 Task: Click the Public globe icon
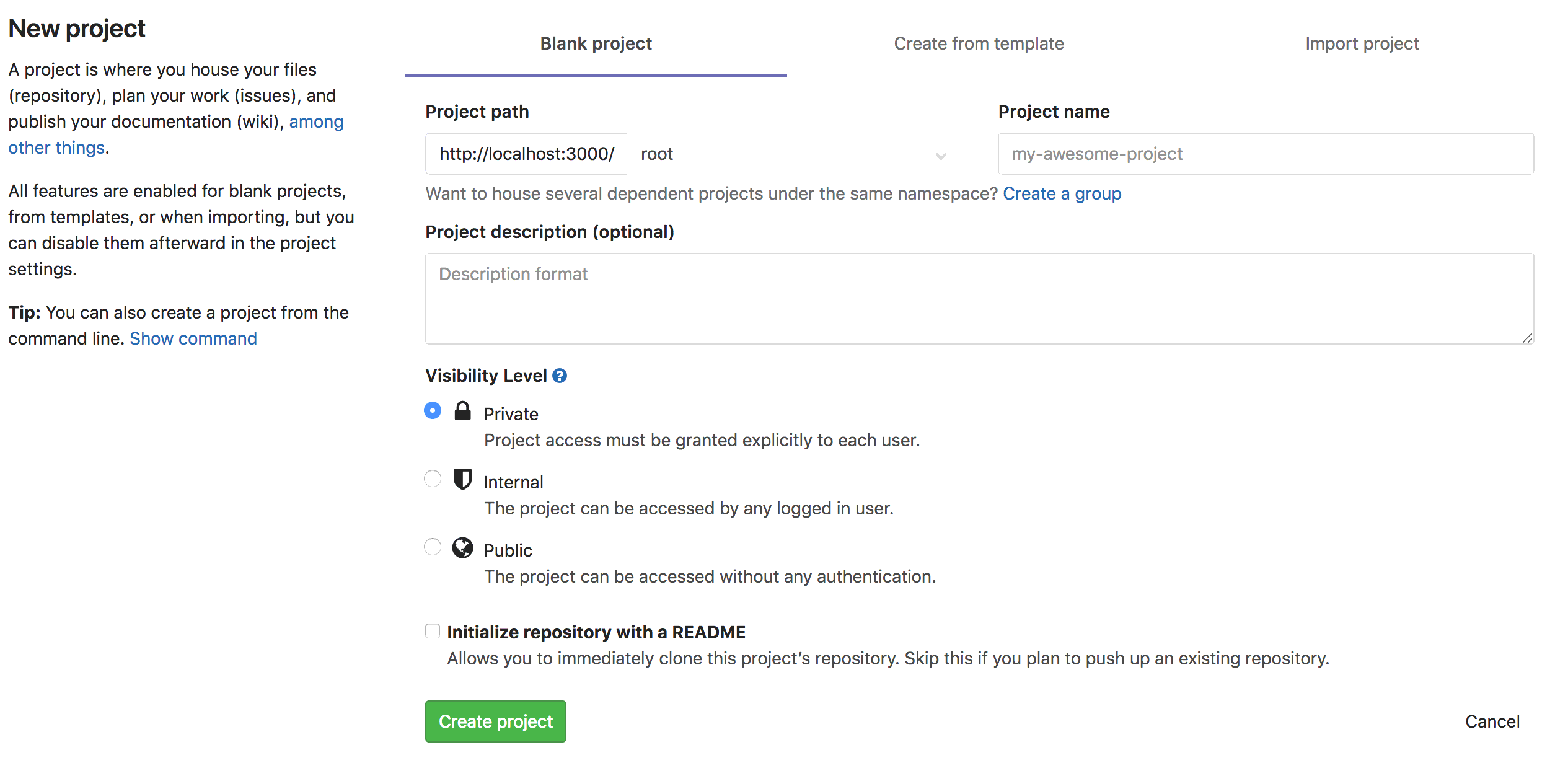click(463, 548)
